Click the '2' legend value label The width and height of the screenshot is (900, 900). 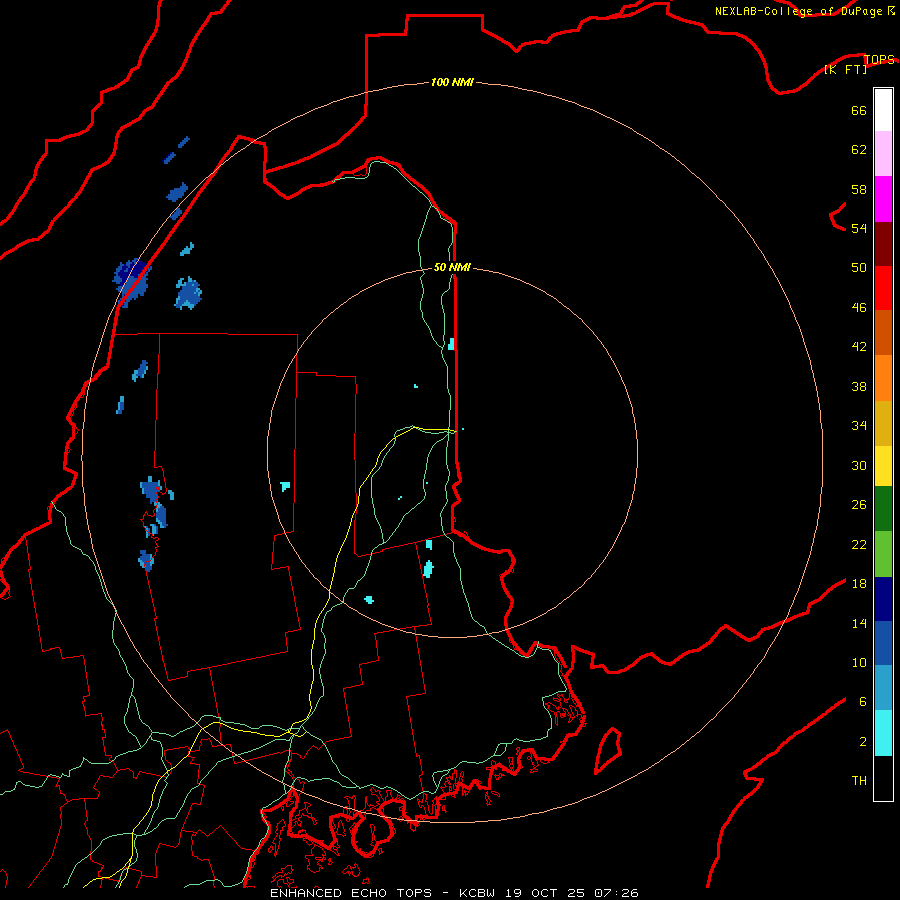click(863, 742)
